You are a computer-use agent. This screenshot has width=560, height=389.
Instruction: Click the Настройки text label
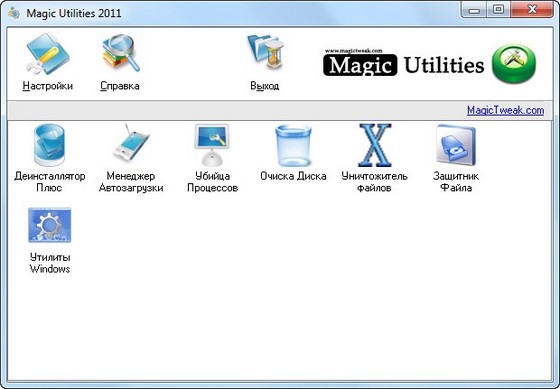pyautogui.click(x=48, y=86)
